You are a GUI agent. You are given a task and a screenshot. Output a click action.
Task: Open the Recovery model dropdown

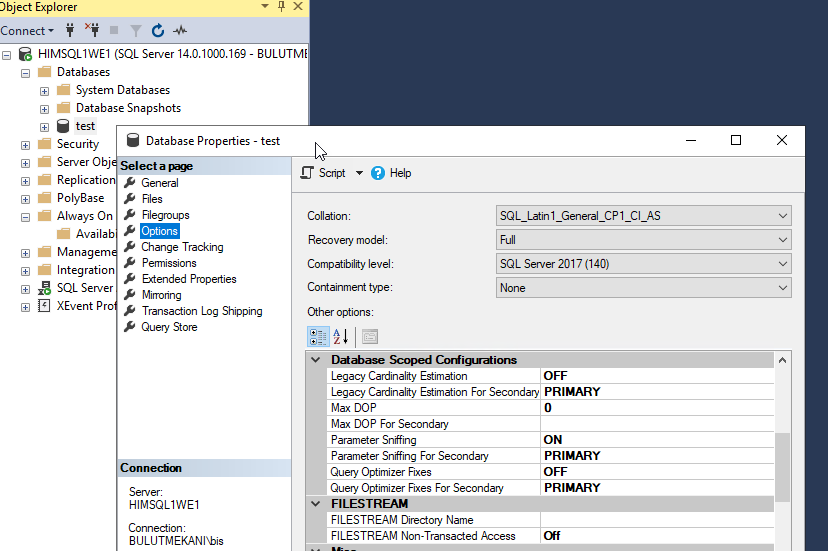643,240
